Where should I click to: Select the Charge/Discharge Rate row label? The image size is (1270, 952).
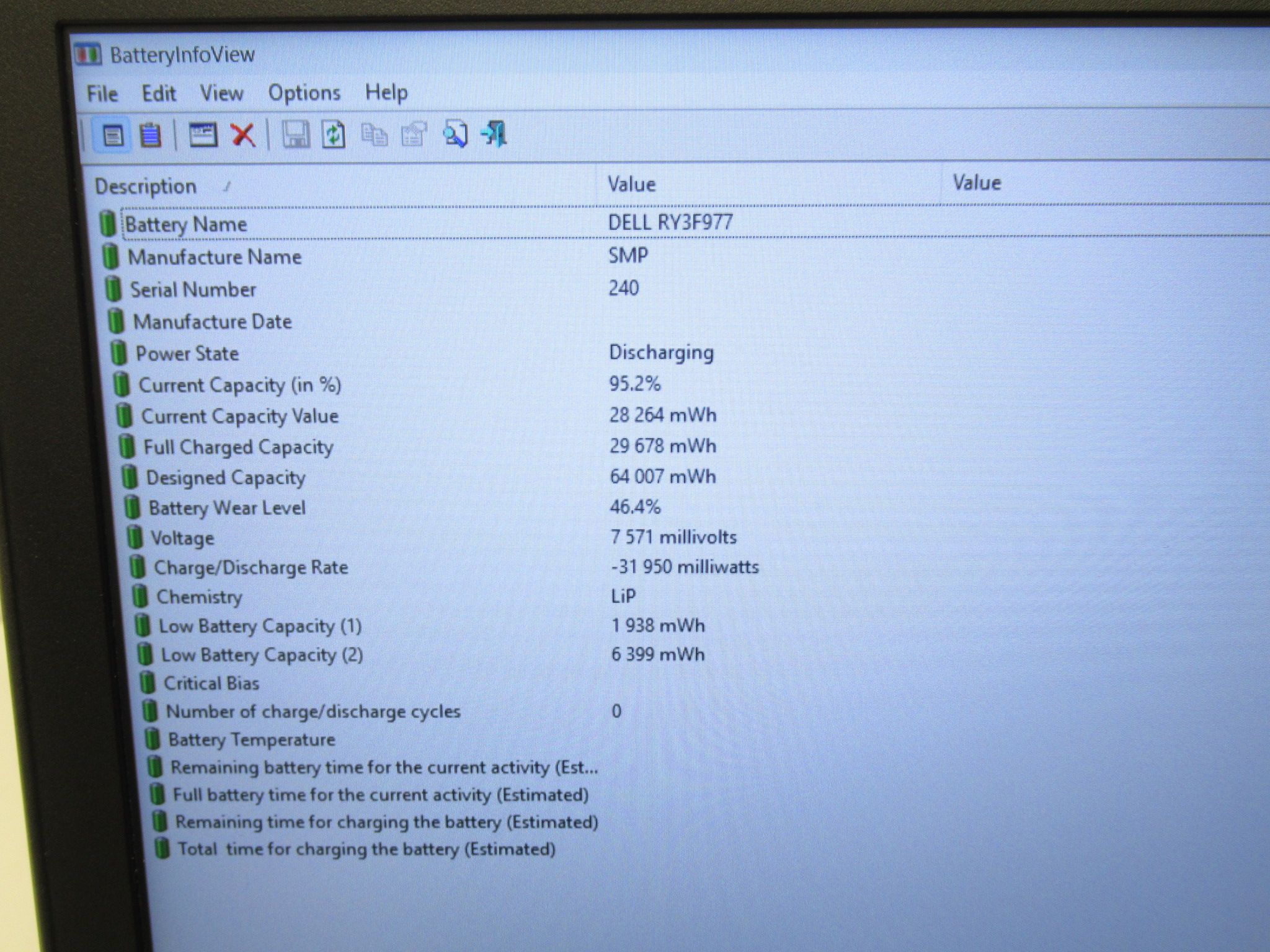pyautogui.click(x=251, y=568)
